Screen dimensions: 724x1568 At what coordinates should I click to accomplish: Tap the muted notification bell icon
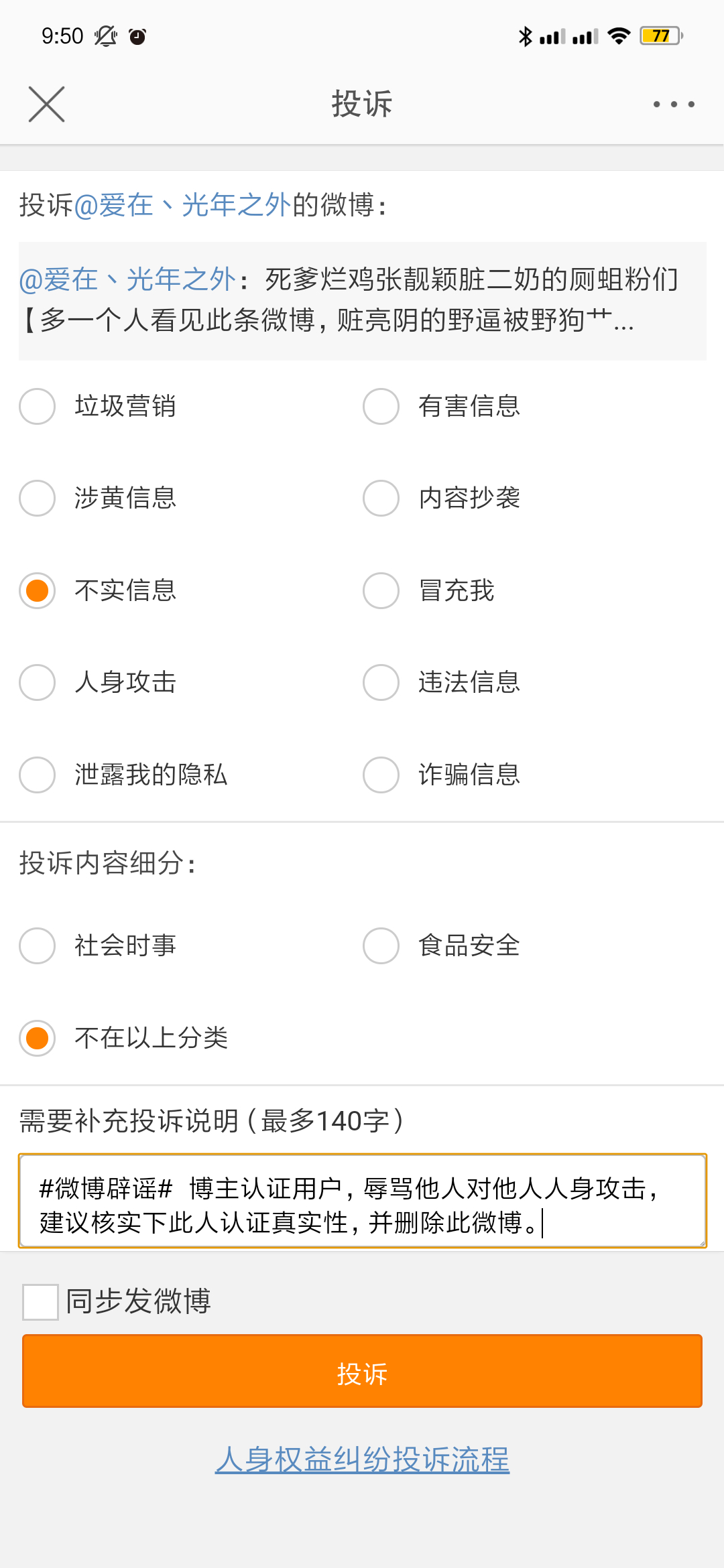point(105,36)
